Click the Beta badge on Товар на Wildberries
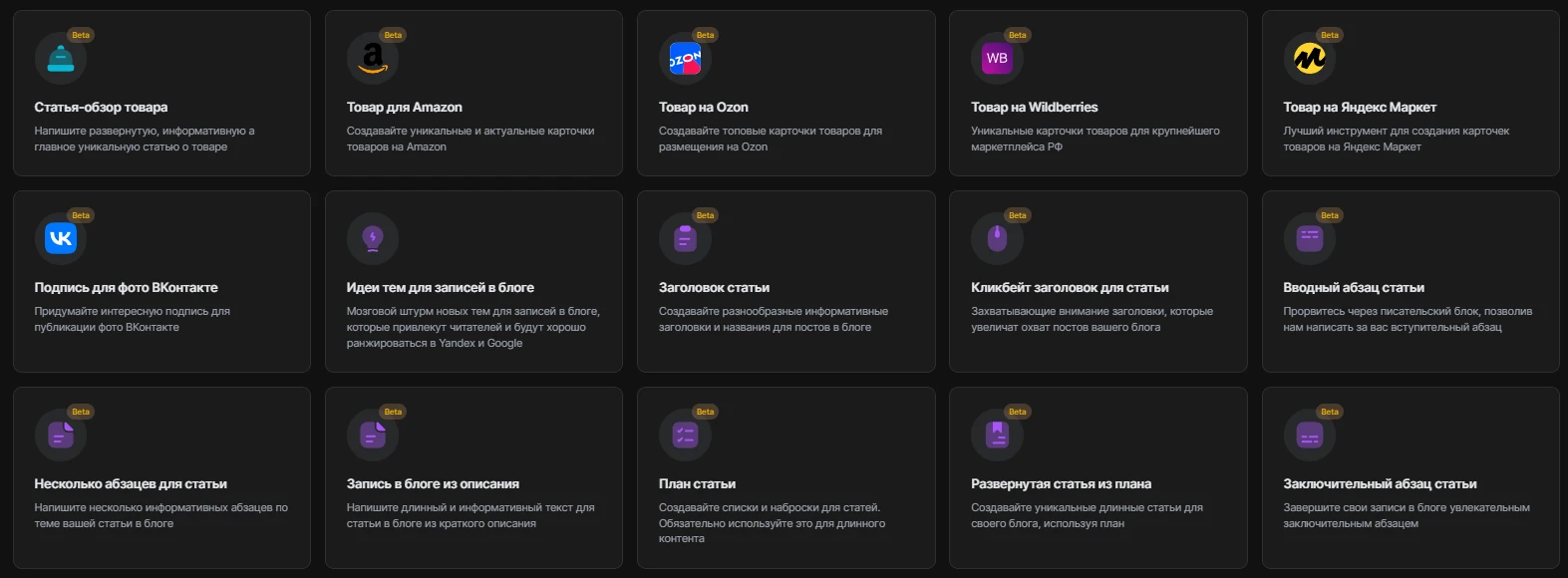Image resolution: width=1568 pixels, height=578 pixels. tap(1017, 35)
